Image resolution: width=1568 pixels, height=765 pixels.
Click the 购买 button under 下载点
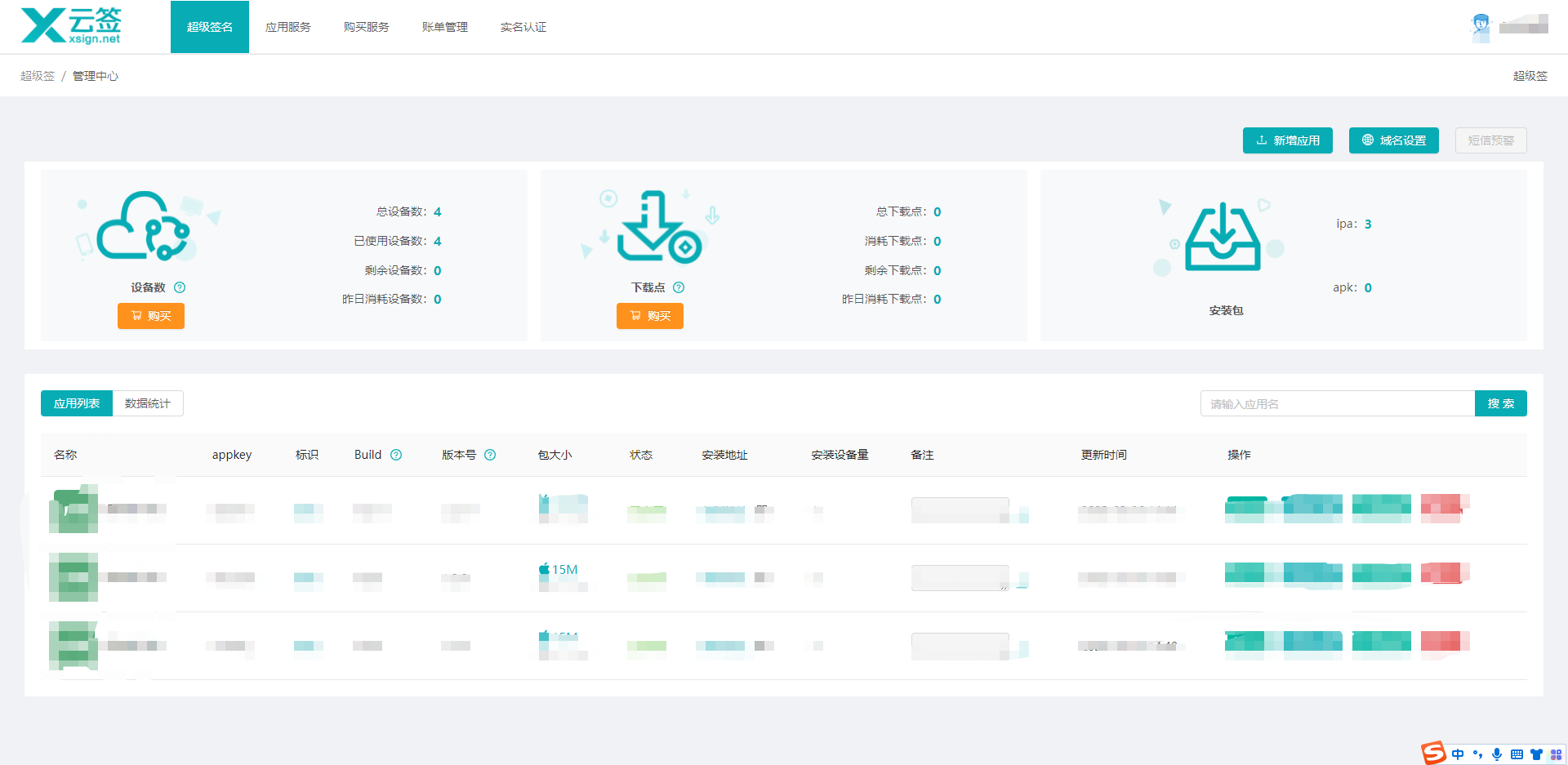click(650, 316)
